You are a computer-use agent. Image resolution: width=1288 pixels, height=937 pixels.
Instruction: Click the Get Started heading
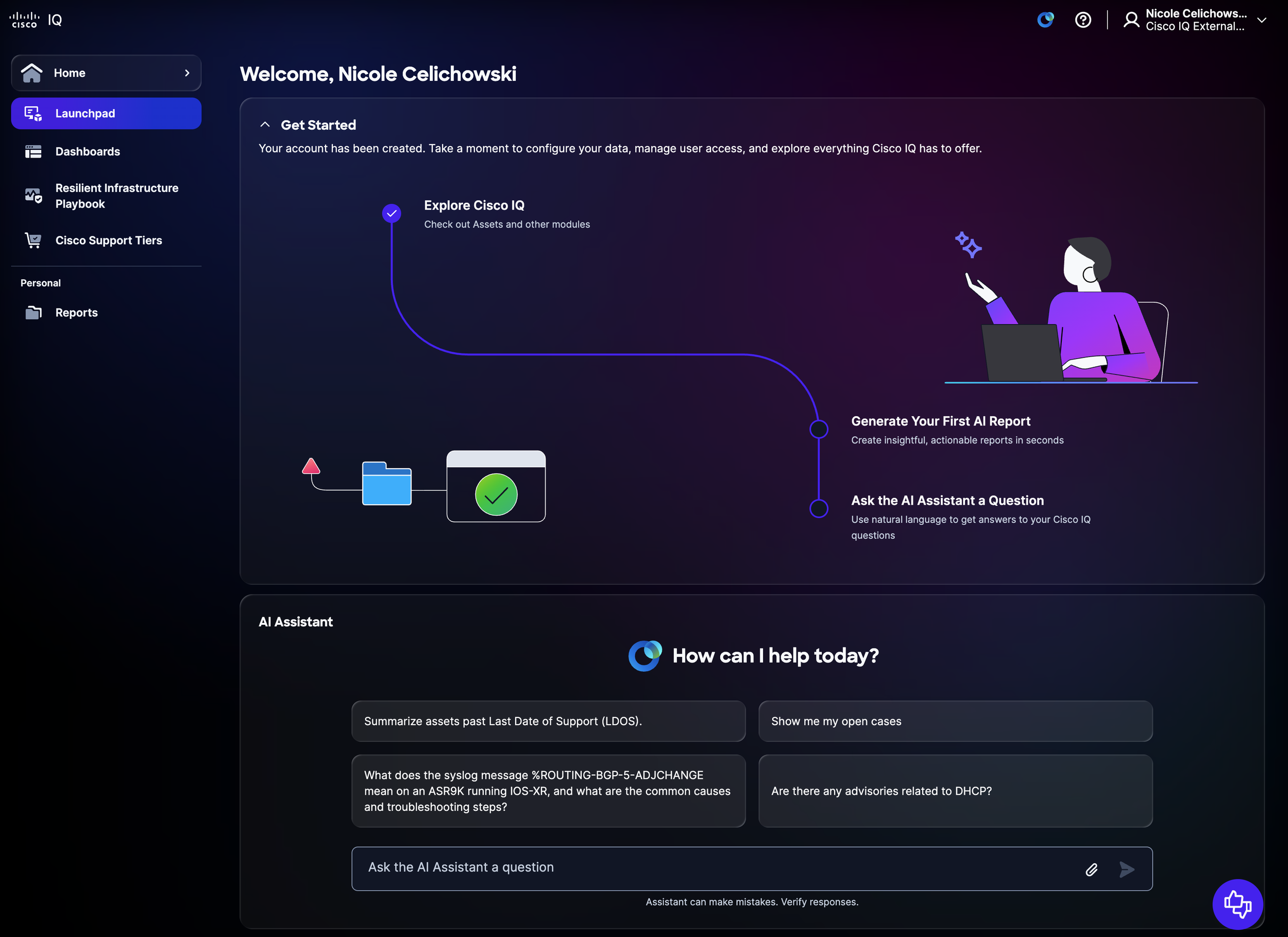(x=318, y=125)
